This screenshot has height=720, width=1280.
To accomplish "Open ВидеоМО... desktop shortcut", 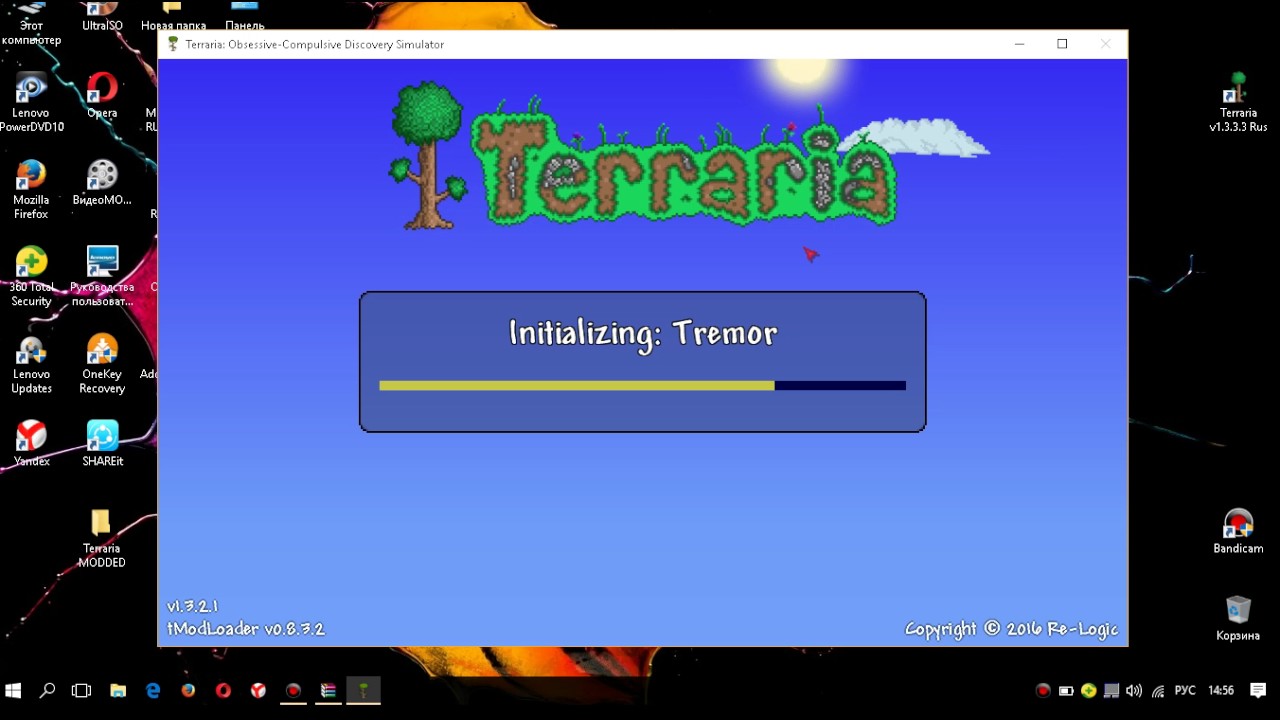I will coord(102,183).
